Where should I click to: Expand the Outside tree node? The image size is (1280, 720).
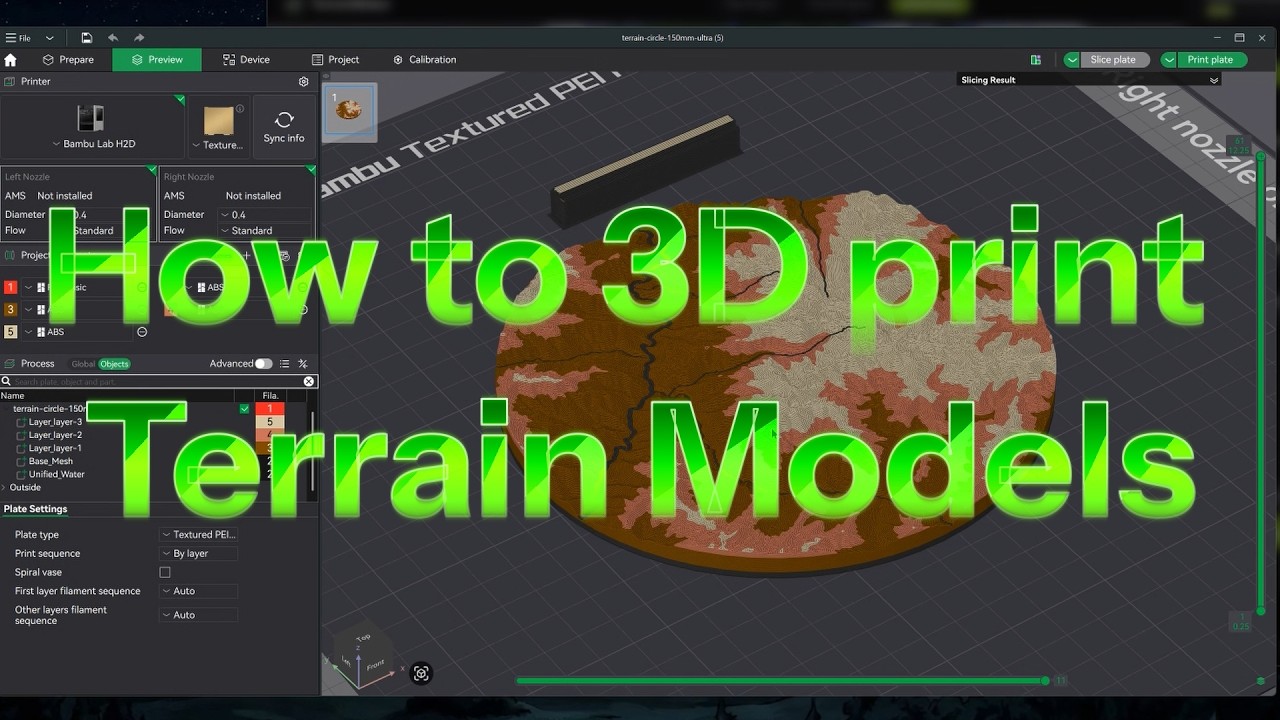pos(5,488)
